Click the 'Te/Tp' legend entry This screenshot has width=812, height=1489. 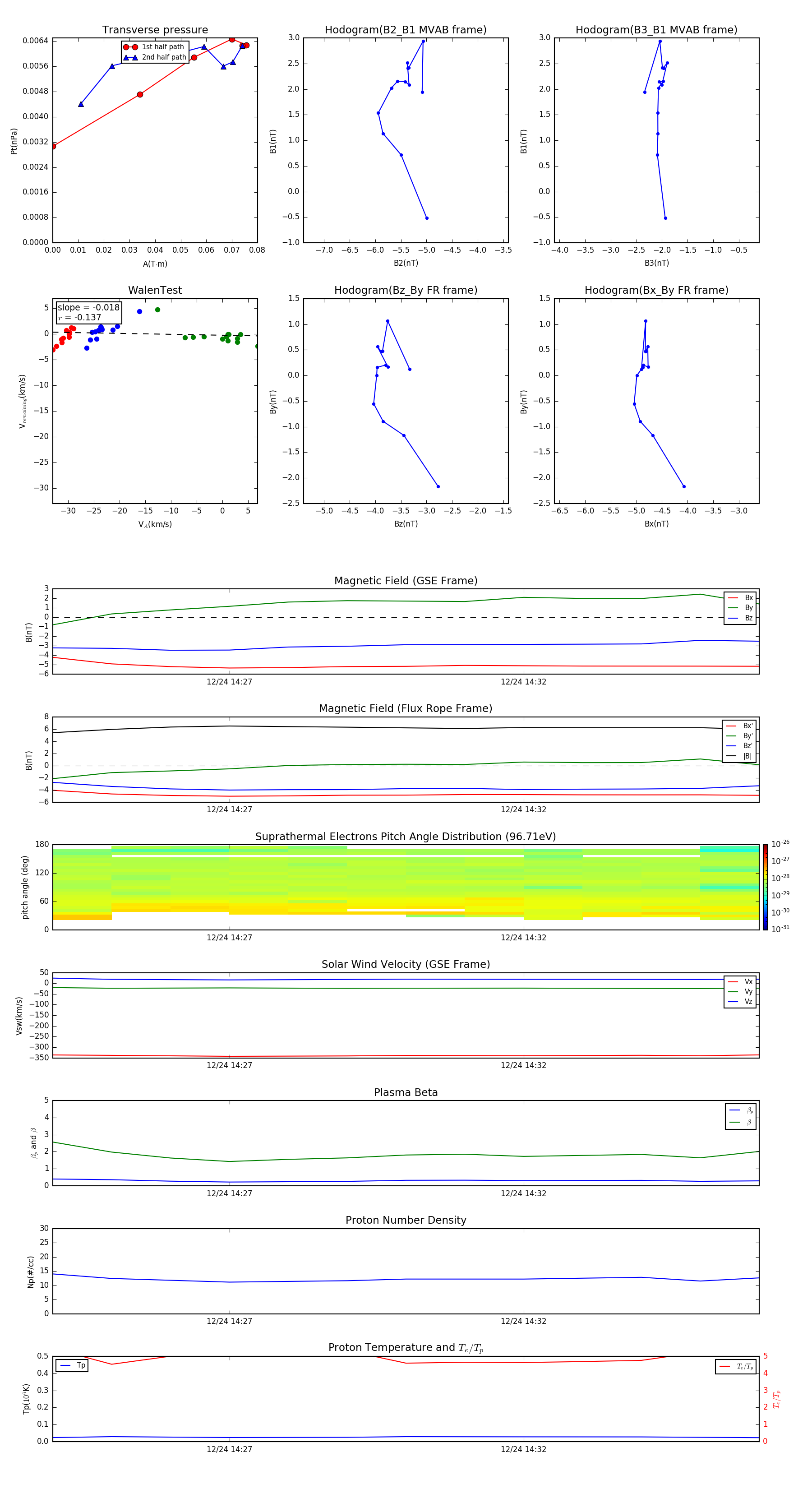pos(736,1366)
